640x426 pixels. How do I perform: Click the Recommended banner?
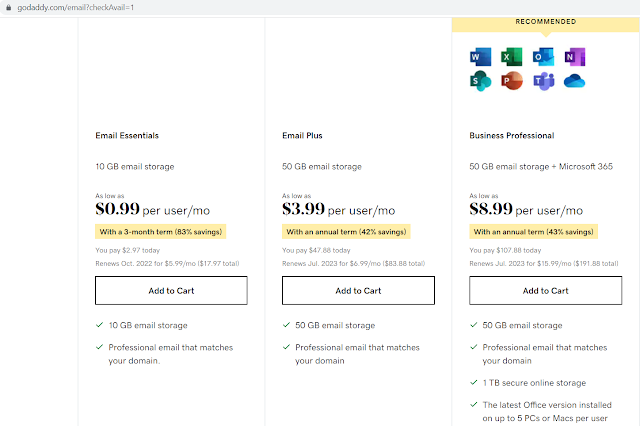pos(545,21)
